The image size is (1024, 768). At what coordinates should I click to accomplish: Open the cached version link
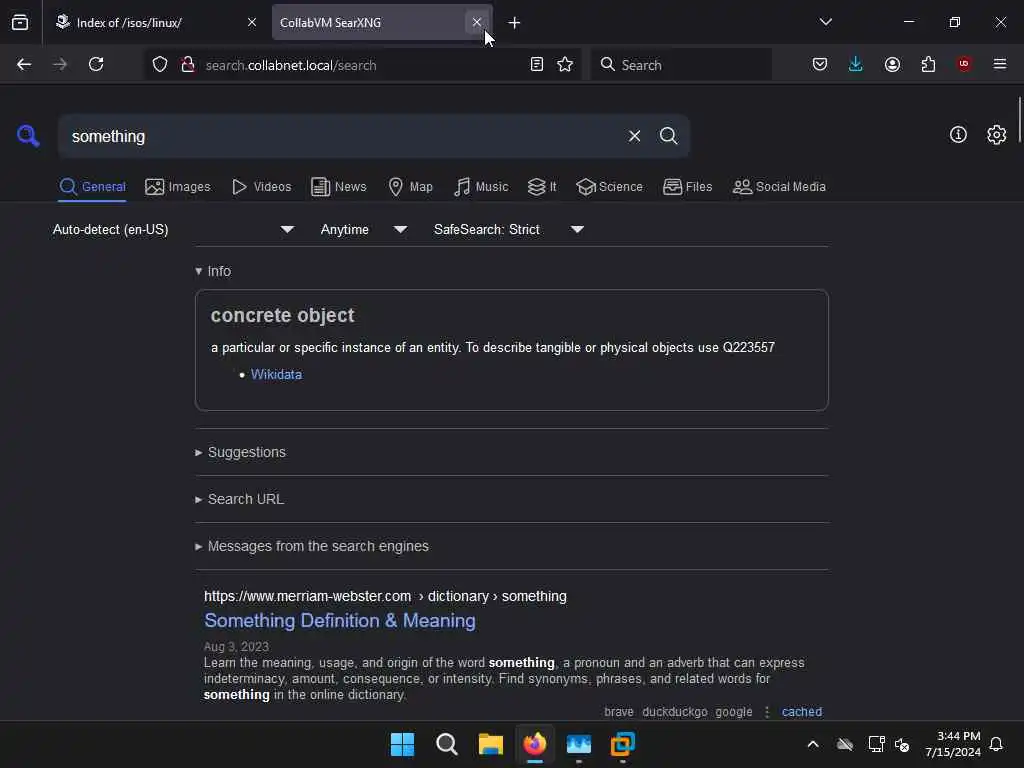[x=801, y=712]
